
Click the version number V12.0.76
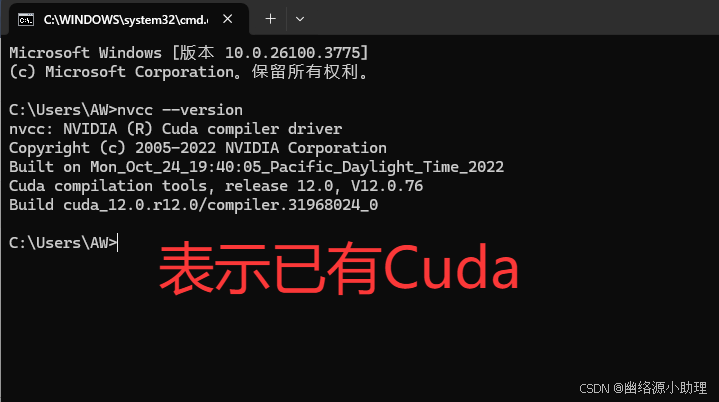[x=387, y=186]
